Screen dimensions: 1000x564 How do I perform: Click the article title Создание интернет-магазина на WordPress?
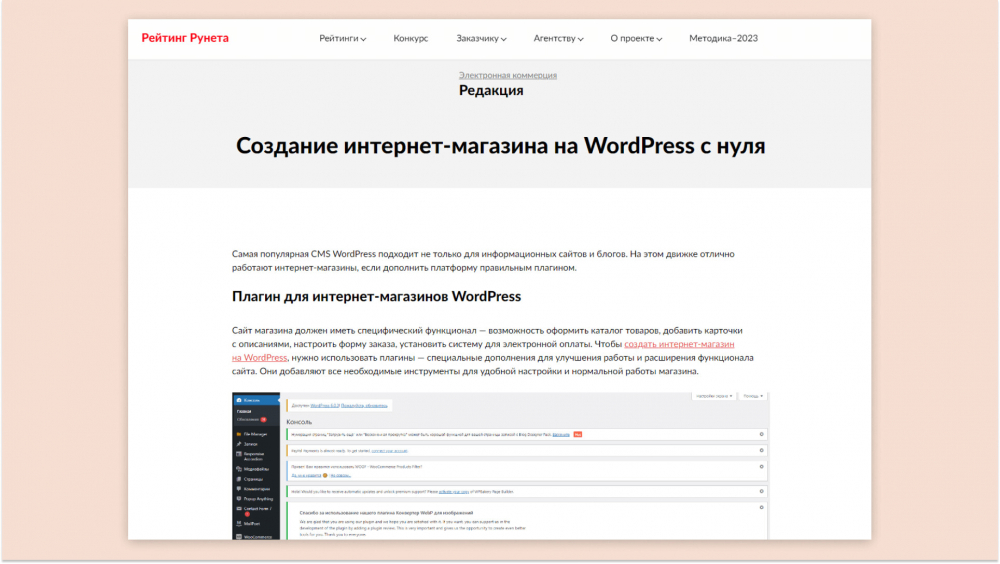pyautogui.click(x=500, y=145)
